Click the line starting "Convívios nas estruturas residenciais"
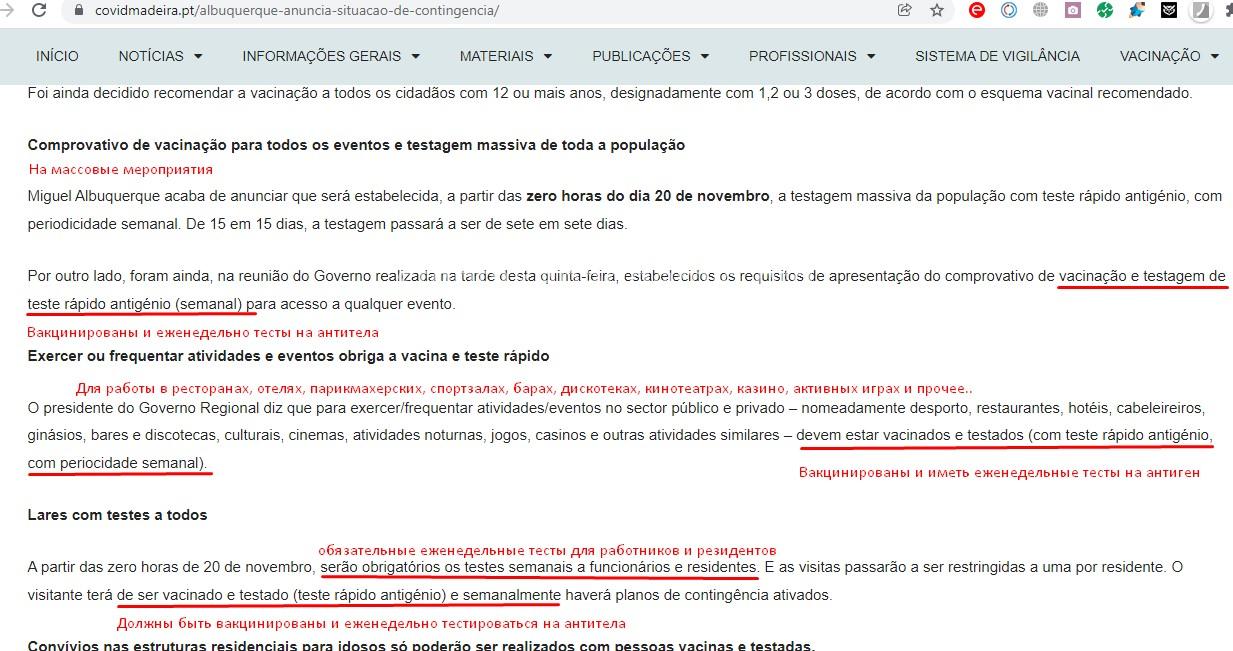Image resolution: width=1233 pixels, height=651 pixels. click(x=421, y=645)
